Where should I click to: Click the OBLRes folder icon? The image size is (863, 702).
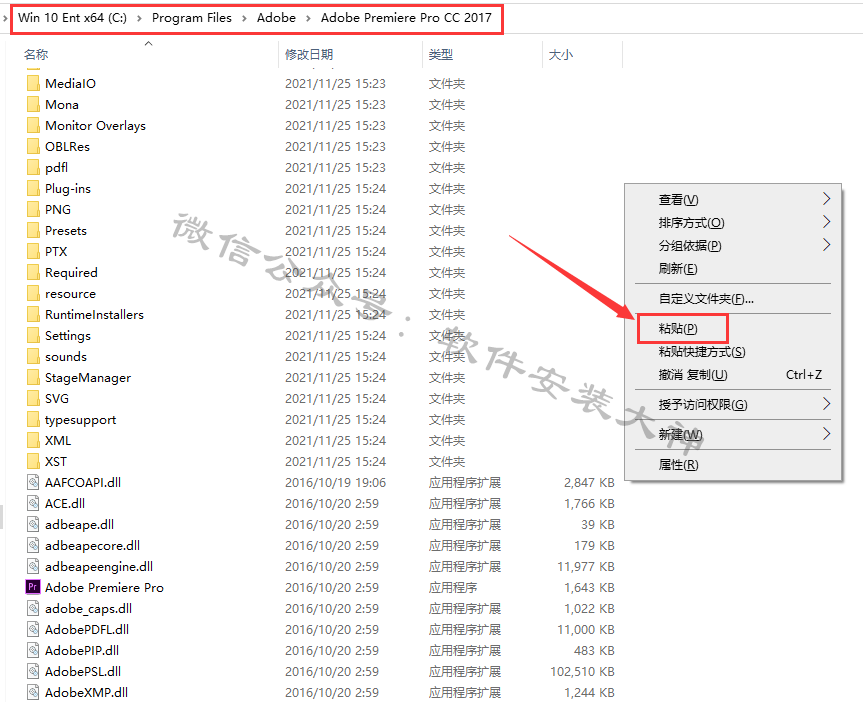click(33, 146)
